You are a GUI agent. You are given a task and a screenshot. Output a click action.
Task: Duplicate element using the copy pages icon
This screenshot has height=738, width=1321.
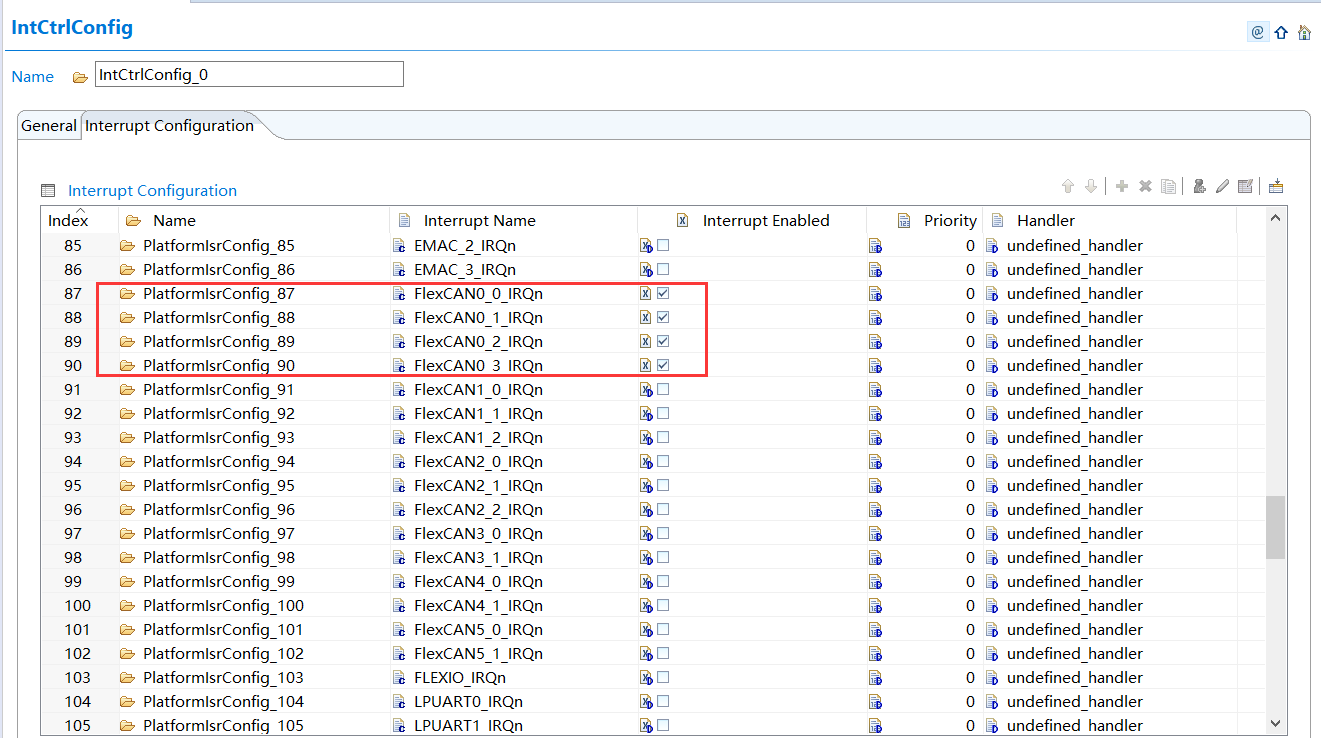point(1168,186)
